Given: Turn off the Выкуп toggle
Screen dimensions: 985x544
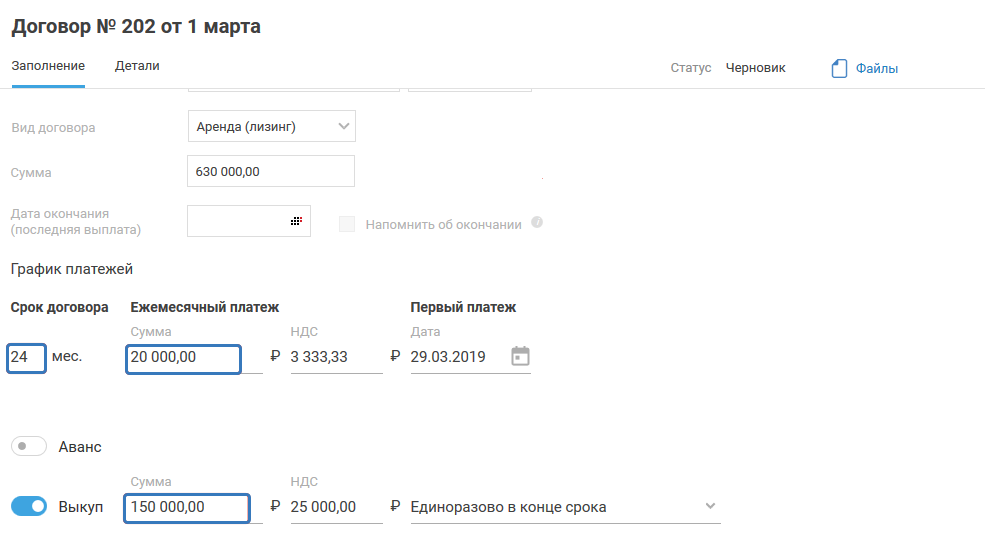Looking at the screenshot, I should (29, 507).
